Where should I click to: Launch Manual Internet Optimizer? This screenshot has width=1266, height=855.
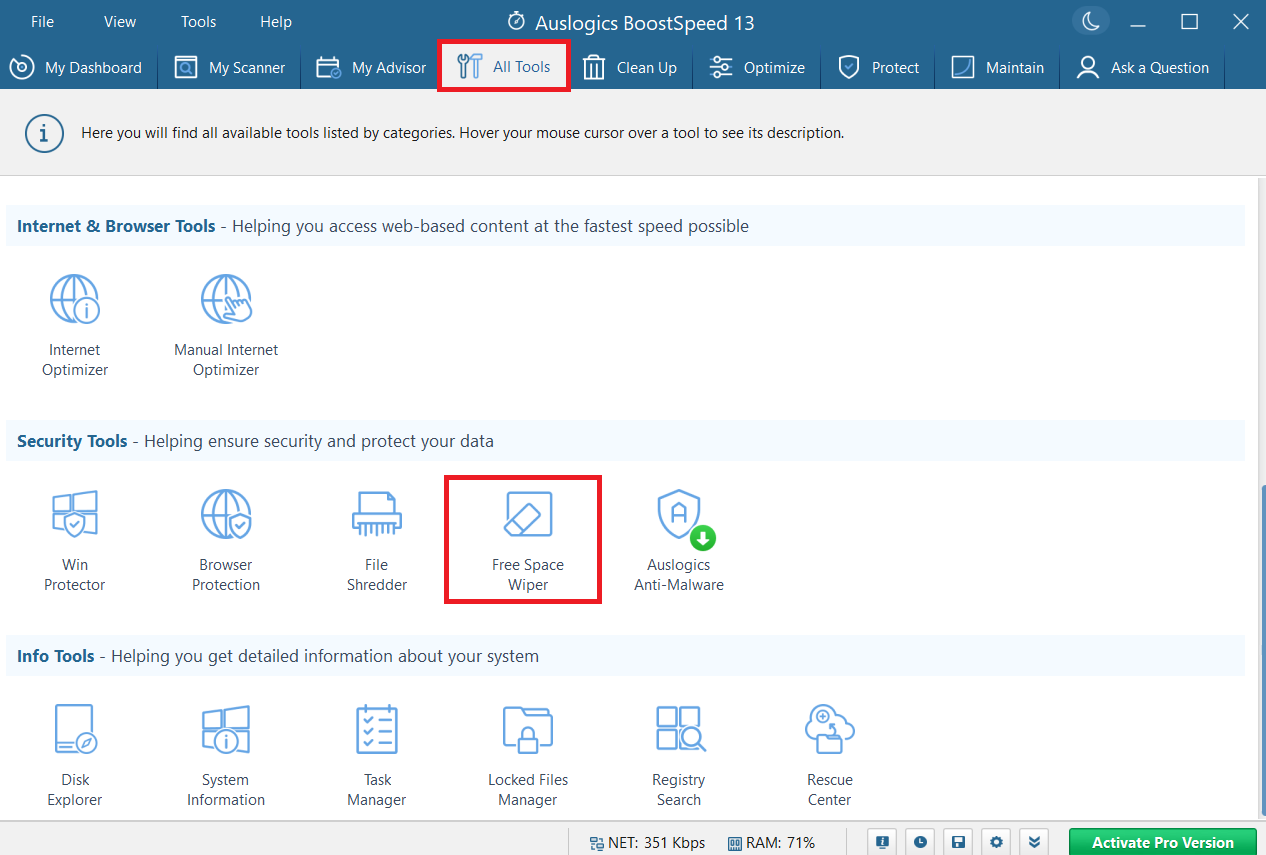coord(226,325)
